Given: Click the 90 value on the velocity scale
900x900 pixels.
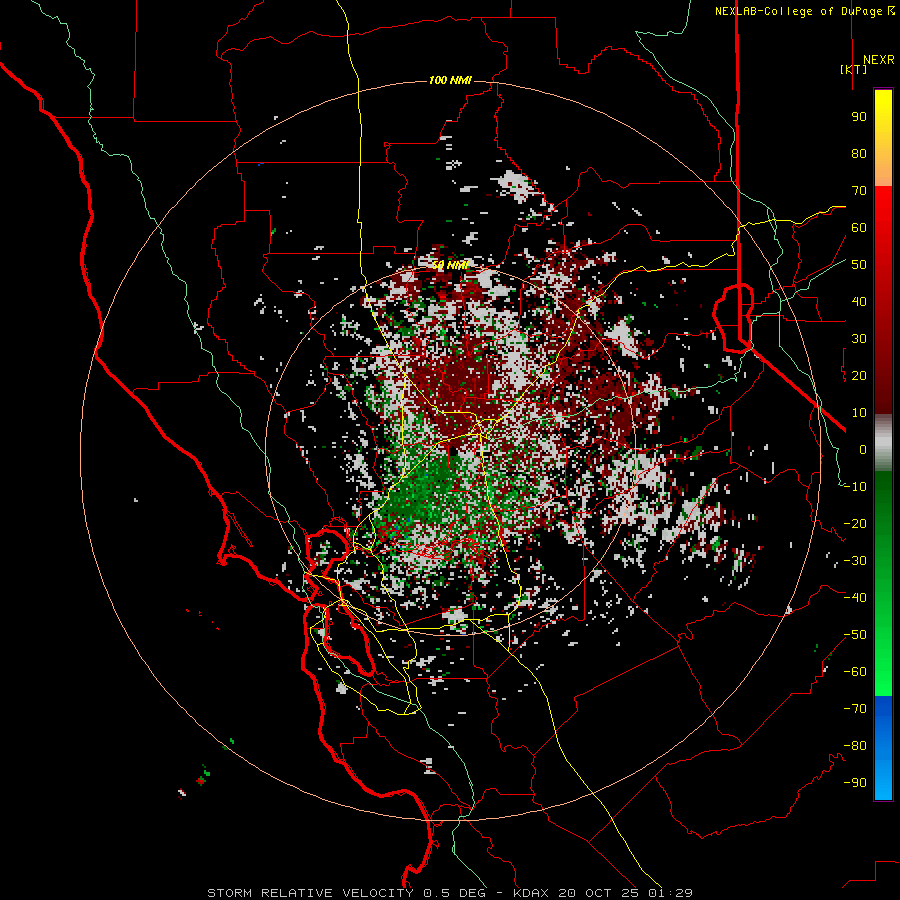Looking at the screenshot, I should point(859,117).
